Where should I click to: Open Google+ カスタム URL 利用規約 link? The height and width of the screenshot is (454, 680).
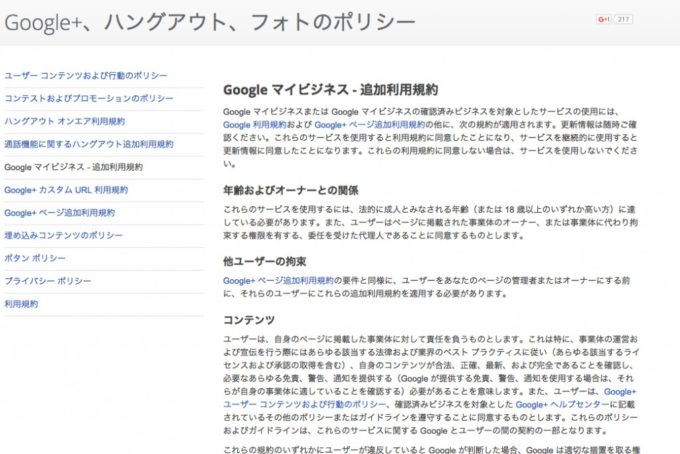point(66,190)
